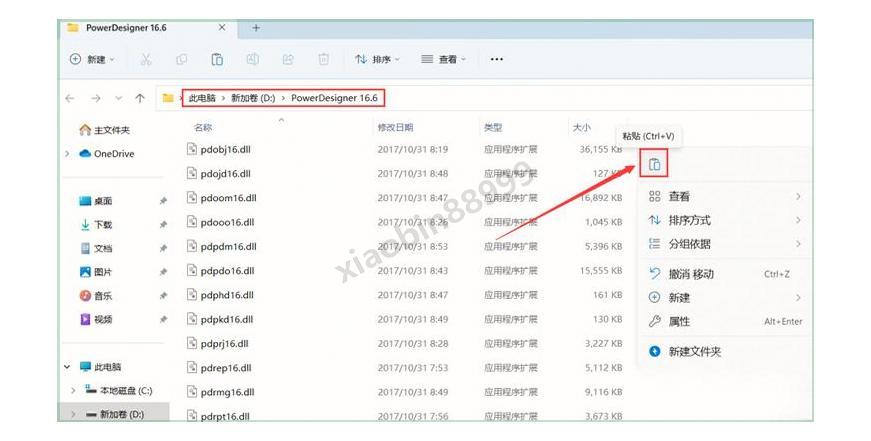Open the 查看 view dropdown in toolbar
The width and height of the screenshot is (871, 441).
point(443,59)
